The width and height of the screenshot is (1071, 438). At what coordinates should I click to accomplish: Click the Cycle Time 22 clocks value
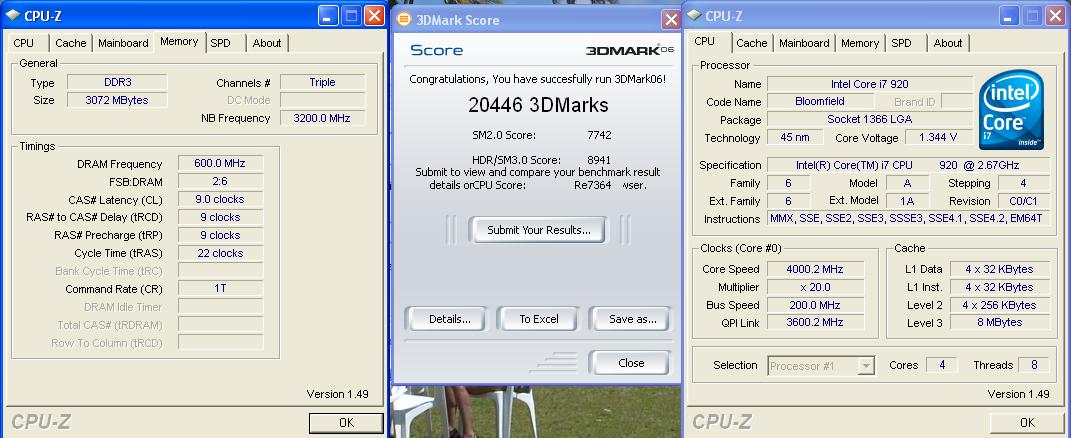click(220, 253)
